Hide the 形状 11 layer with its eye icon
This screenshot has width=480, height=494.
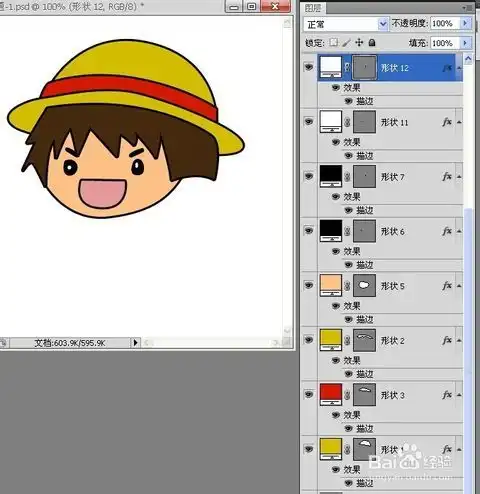click(309, 122)
